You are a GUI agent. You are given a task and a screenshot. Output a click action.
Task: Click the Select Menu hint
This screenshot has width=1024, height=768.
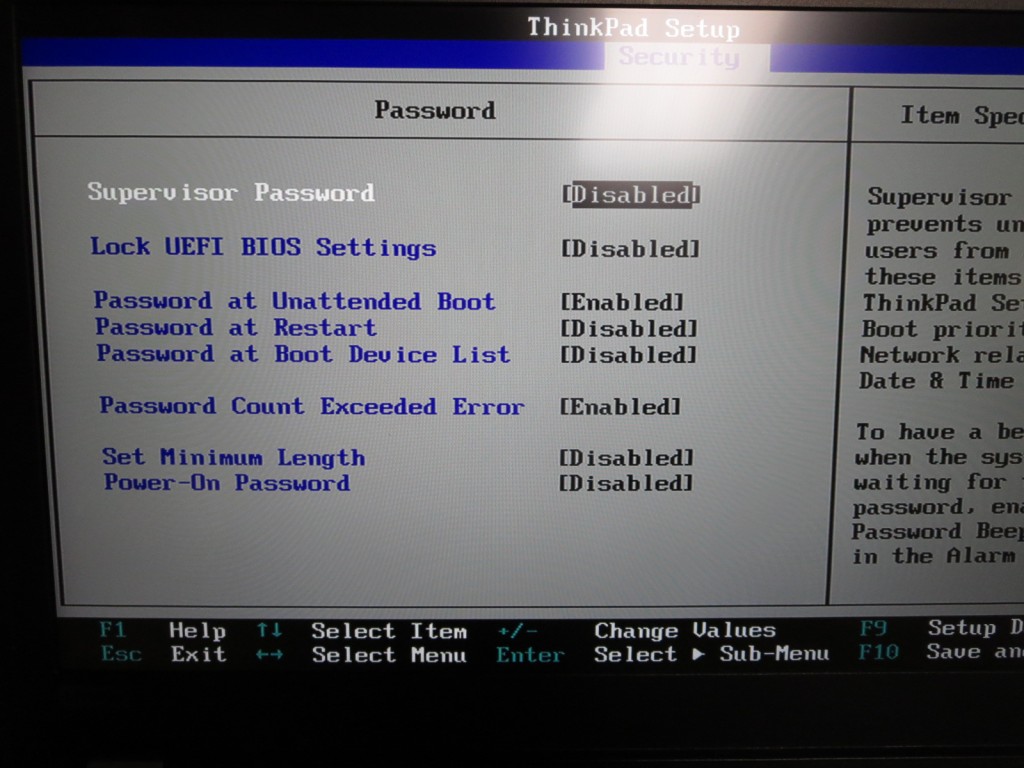[389, 654]
